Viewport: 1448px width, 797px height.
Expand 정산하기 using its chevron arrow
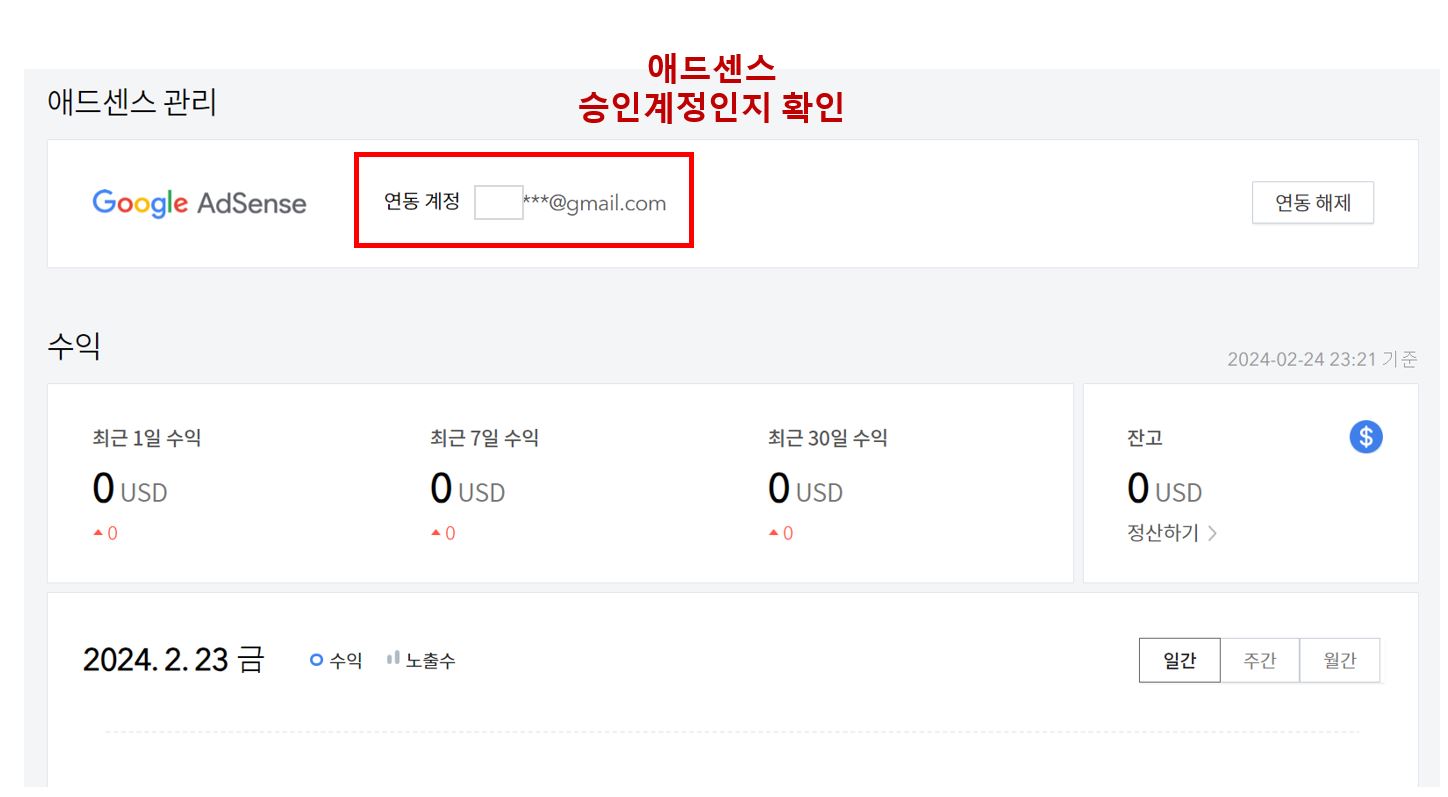1212,533
